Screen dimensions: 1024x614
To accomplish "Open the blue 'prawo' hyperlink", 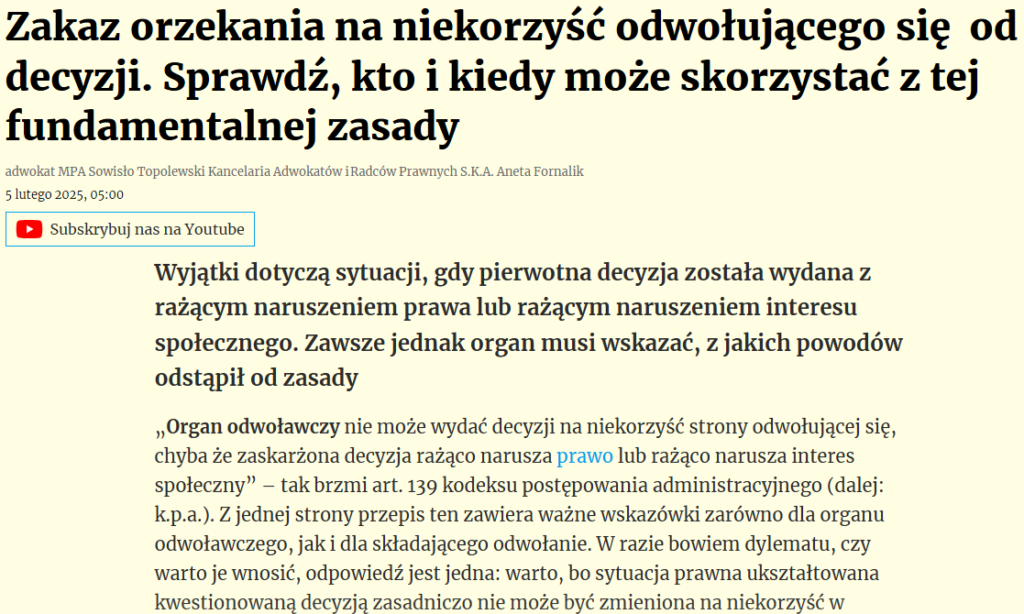I will [x=585, y=456].
